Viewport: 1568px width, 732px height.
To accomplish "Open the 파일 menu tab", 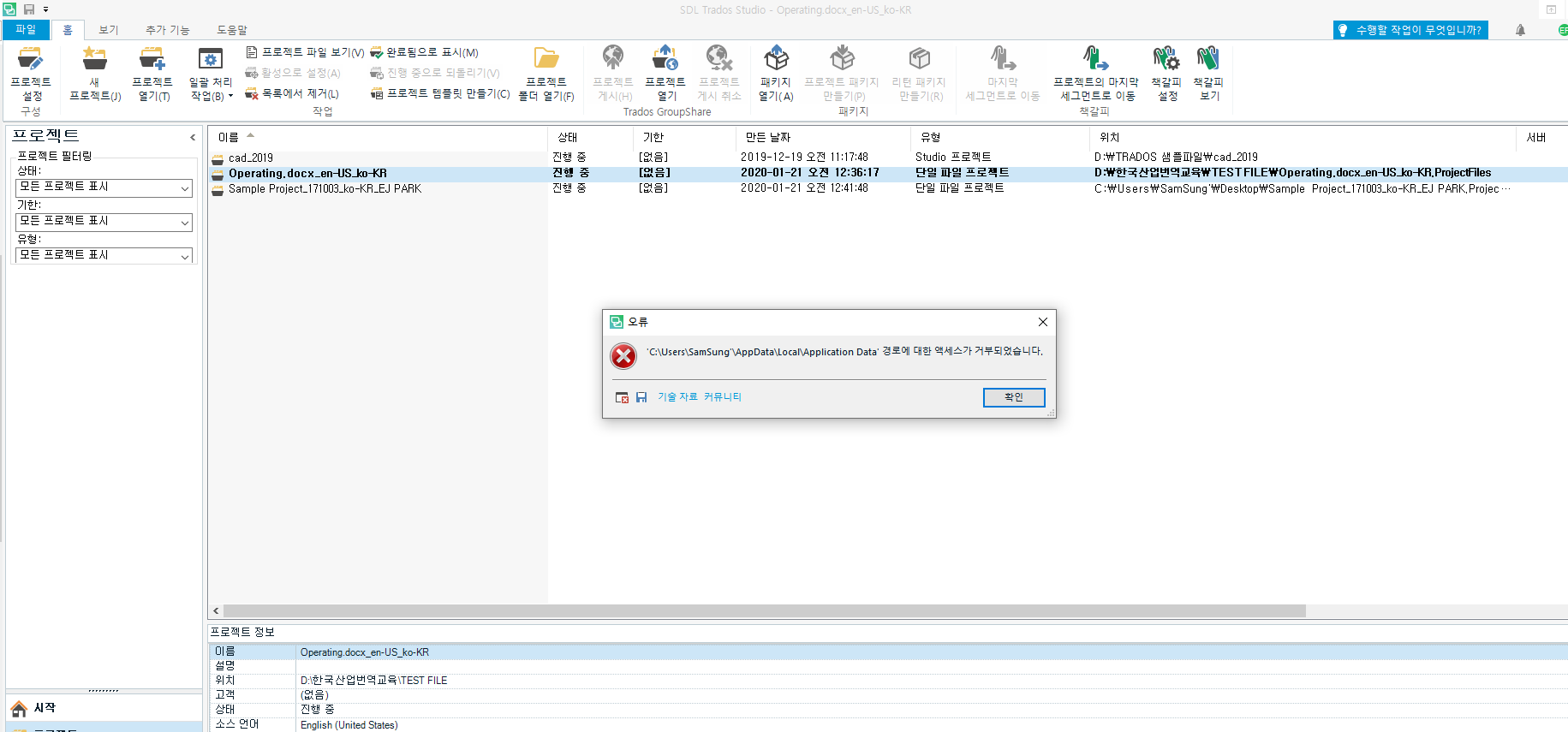I will coord(26,30).
